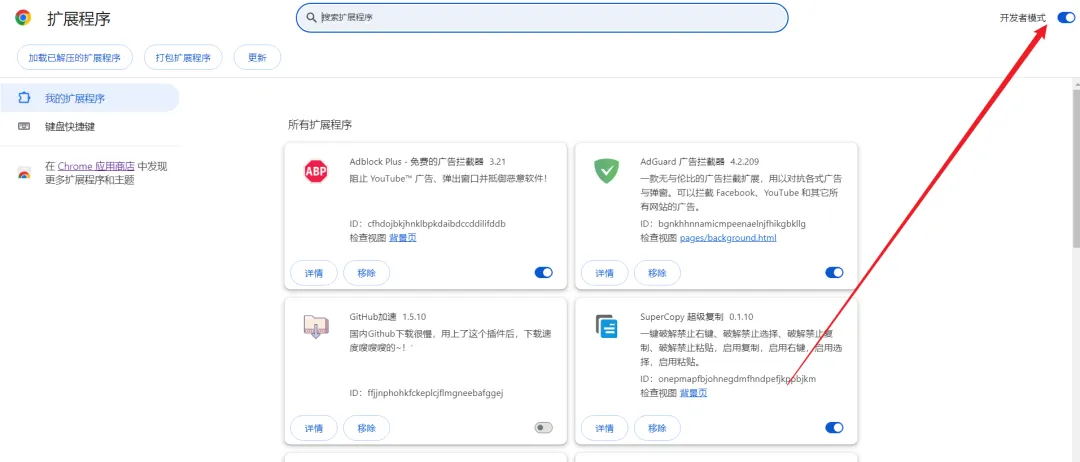Image resolution: width=1080 pixels, height=462 pixels.
Task: Click the 开发者模式 label
Action: [1022, 18]
